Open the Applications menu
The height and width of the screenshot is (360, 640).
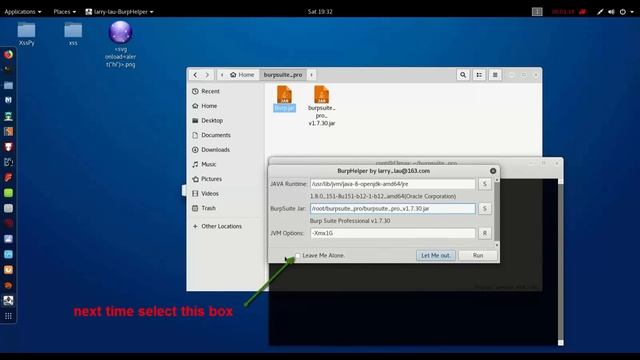[22, 12]
